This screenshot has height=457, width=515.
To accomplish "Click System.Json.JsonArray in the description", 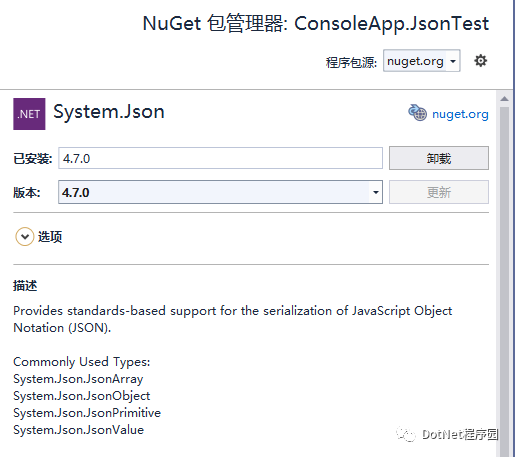I will (x=78, y=379).
